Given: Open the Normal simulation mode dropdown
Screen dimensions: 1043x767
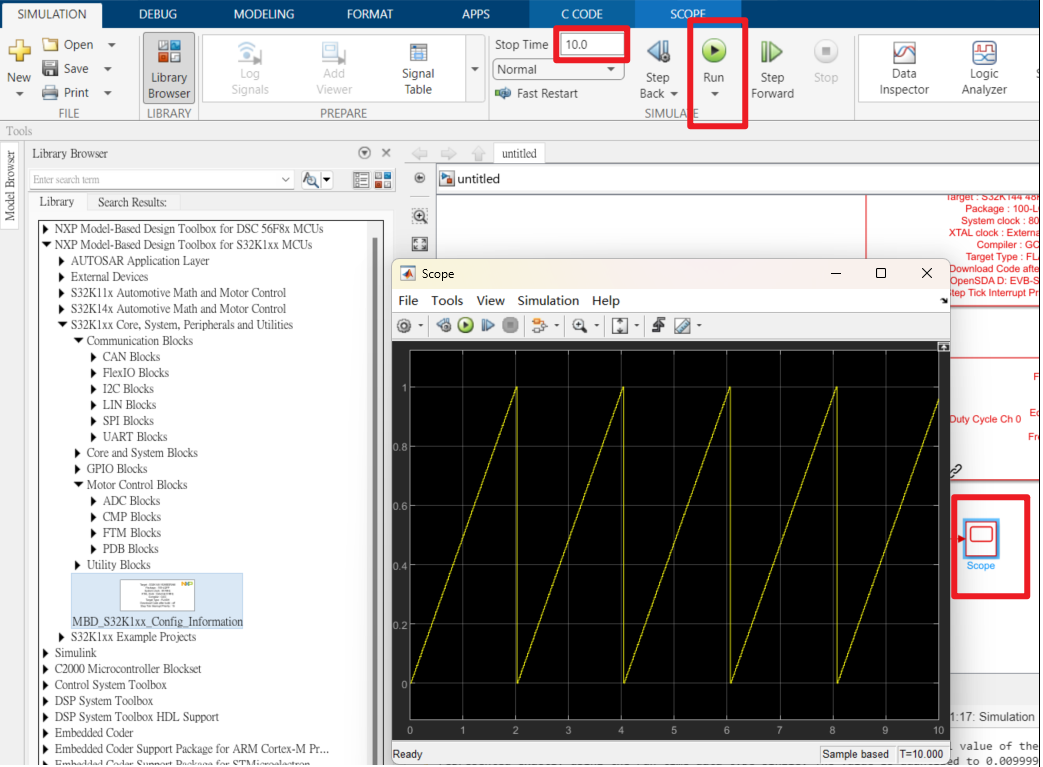Looking at the screenshot, I should [557, 70].
